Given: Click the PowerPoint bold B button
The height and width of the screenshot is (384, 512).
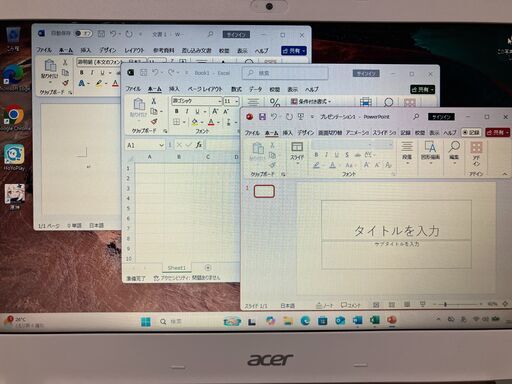Looking at the screenshot, I should tap(316, 154).
